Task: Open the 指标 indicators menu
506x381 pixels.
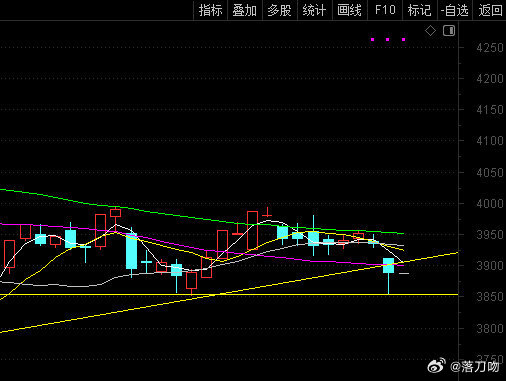Action: point(210,10)
